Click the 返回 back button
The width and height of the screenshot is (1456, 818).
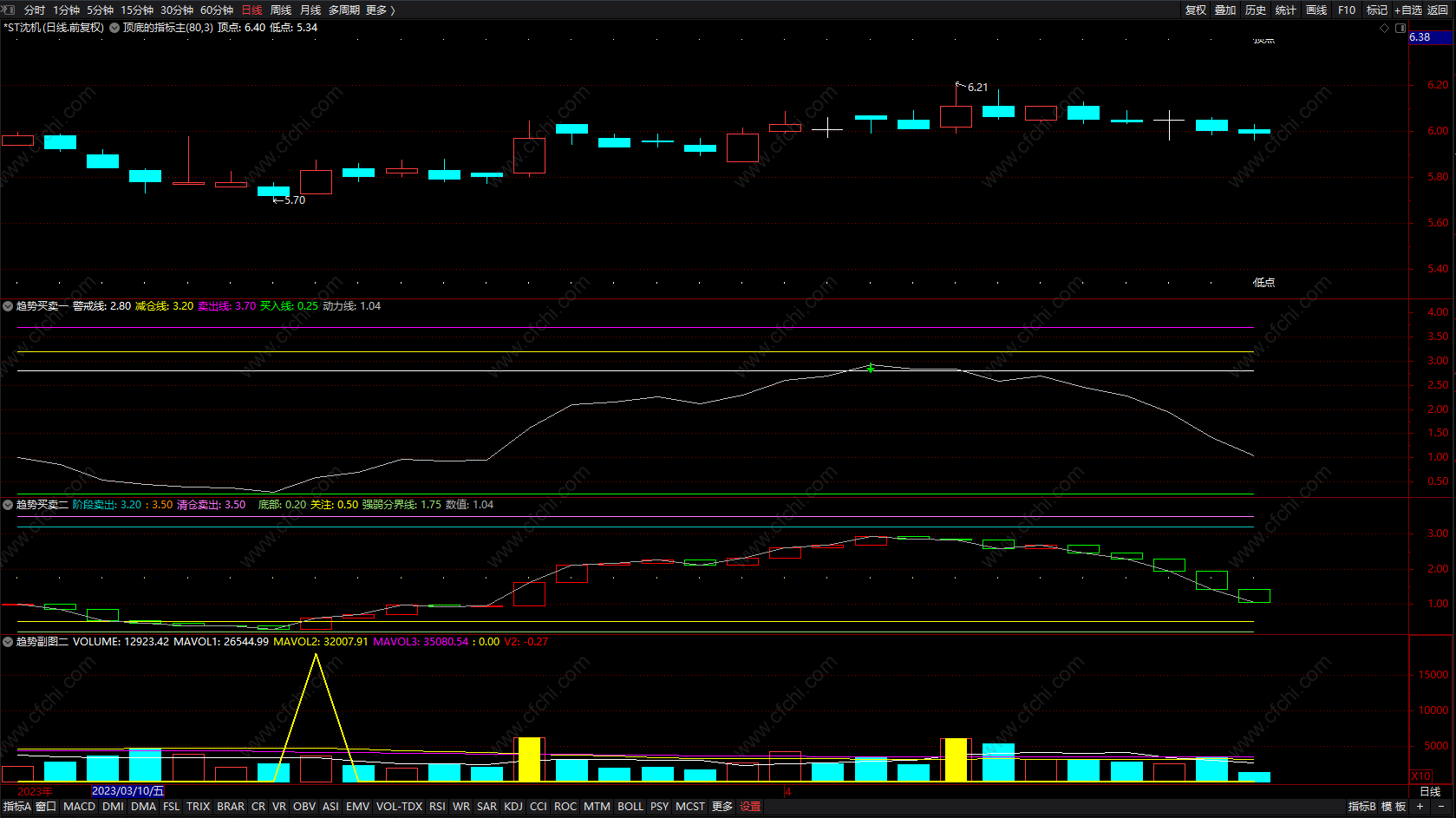pyautogui.click(x=1438, y=10)
